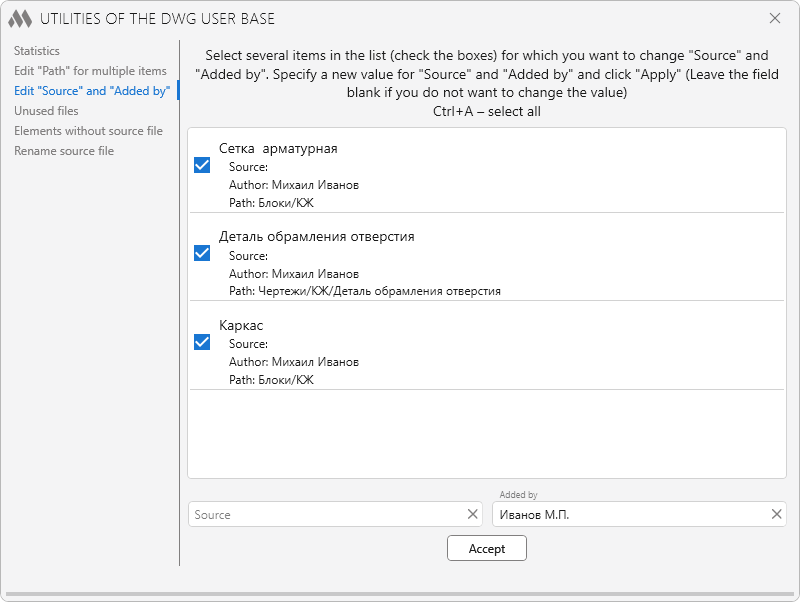Clear the Added by field with X icon
Screen dimensions: 800x602
coord(776,514)
